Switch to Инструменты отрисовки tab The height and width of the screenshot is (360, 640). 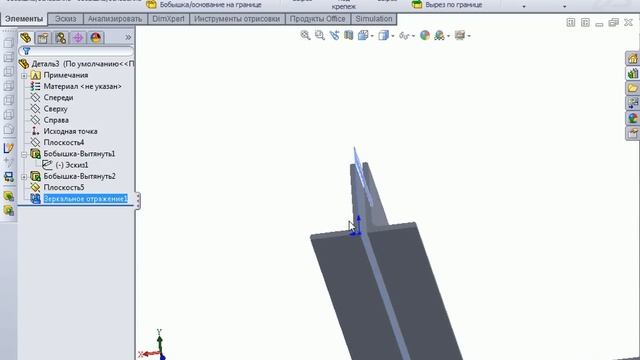[237, 19]
